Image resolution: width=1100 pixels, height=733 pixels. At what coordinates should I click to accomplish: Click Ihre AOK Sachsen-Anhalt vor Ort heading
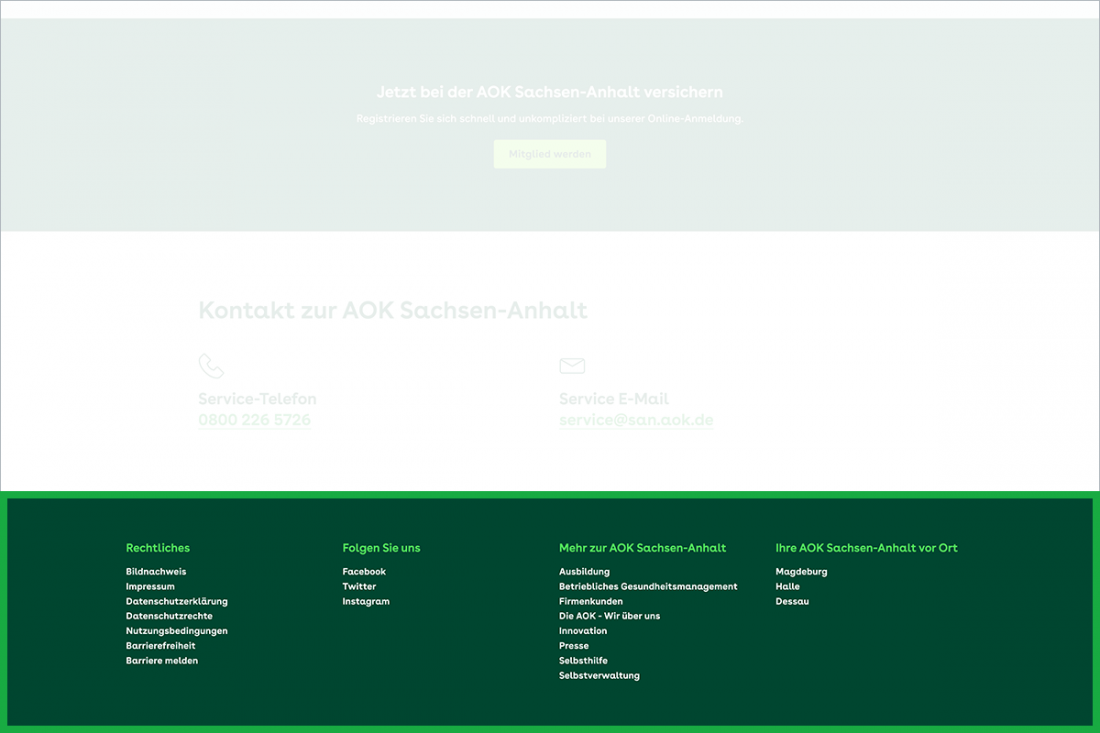866,548
